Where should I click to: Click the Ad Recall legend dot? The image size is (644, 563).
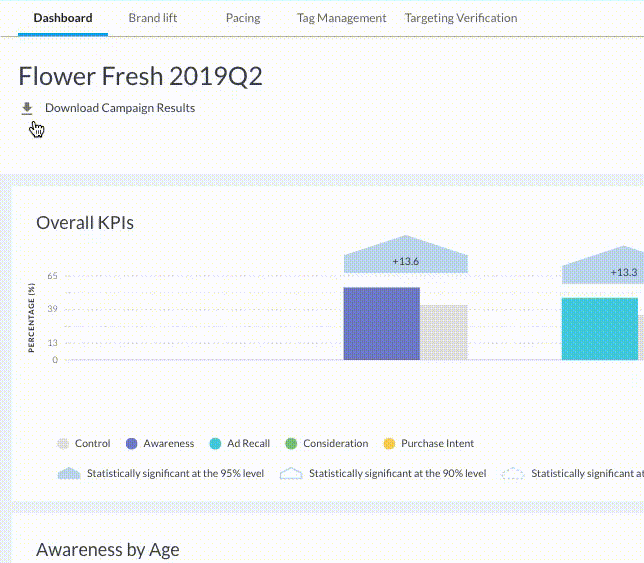pos(215,444)
